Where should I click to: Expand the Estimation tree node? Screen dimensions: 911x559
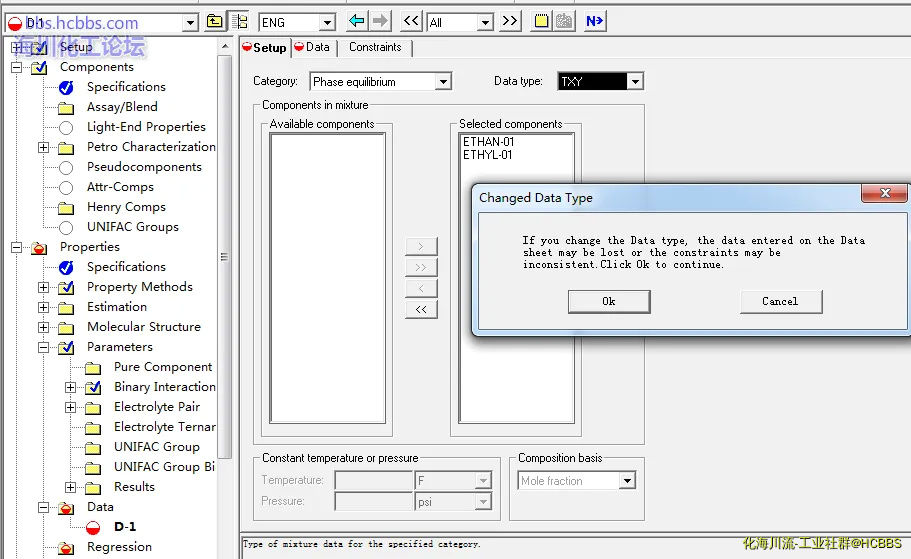click(44, 307)
